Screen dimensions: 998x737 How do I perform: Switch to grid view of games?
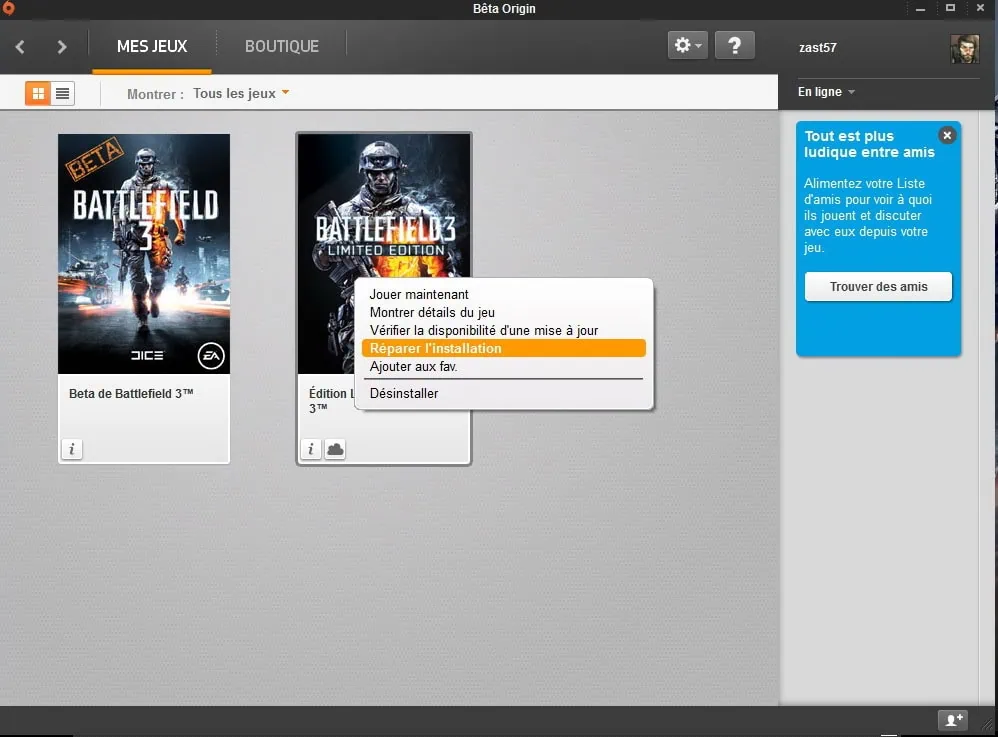point(38,93)
